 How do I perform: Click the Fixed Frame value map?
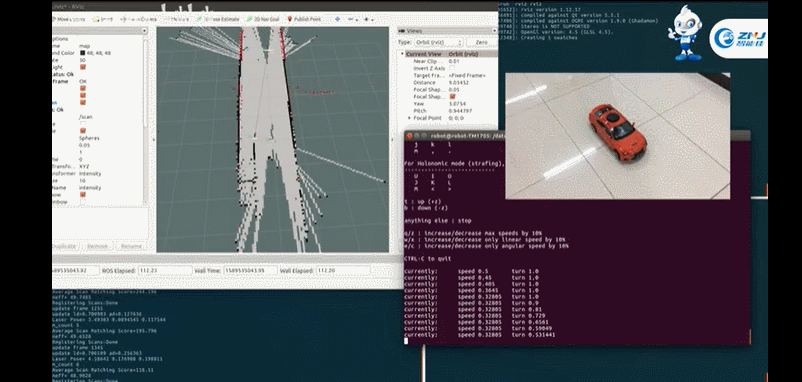pos(84,46)
